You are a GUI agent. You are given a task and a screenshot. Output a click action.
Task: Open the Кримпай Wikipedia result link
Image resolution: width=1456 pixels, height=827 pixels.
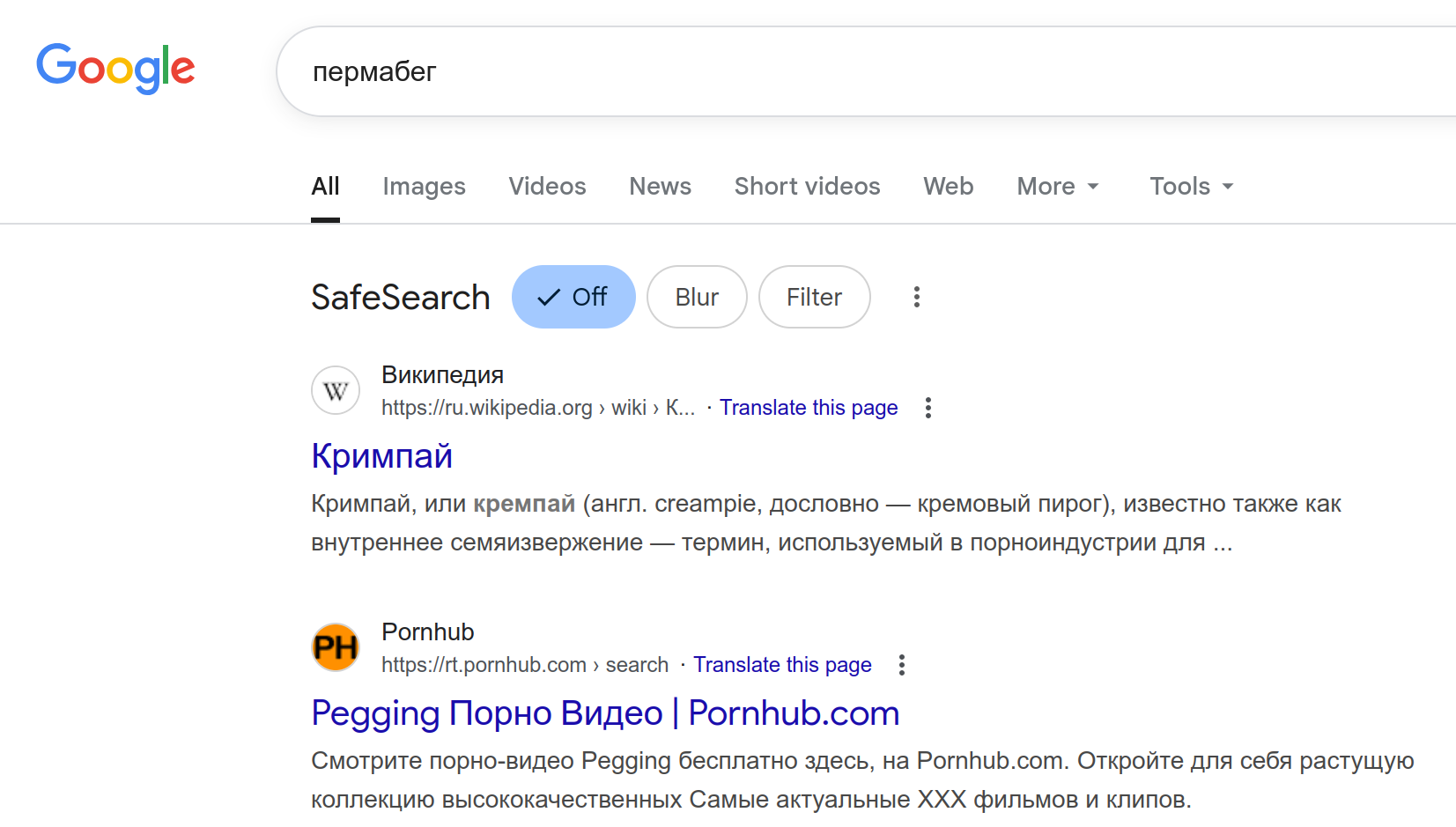(382, 456)
